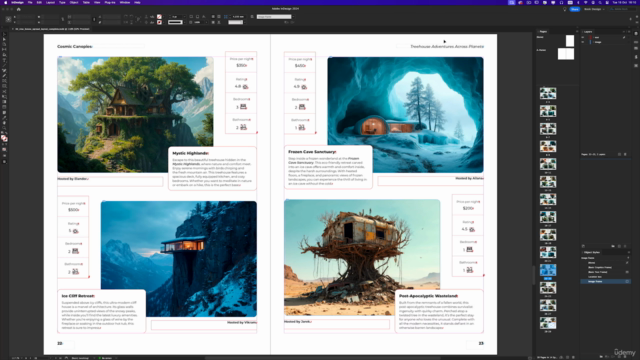Delete the selected layer using trash icon

coord(625,154)
